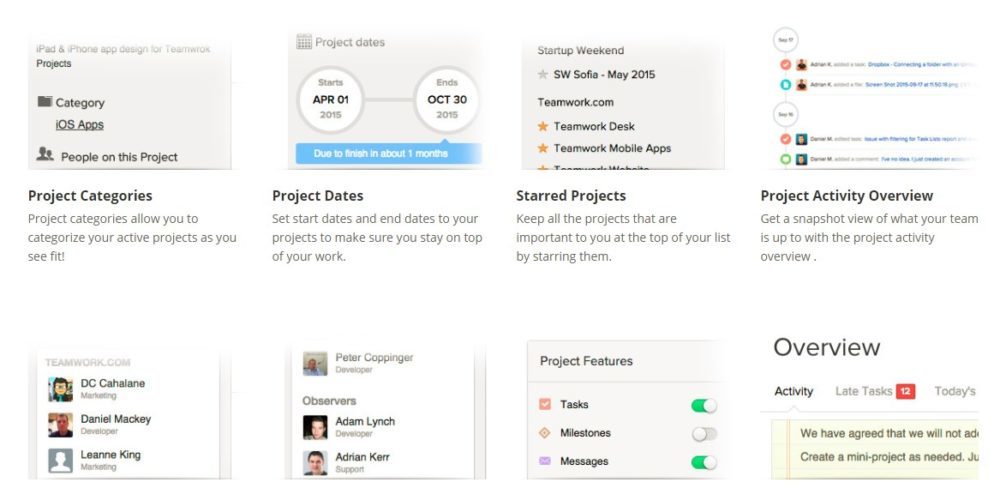
Task: Click the calendar icon beside Project dates
Action: (x=304, y=42)
